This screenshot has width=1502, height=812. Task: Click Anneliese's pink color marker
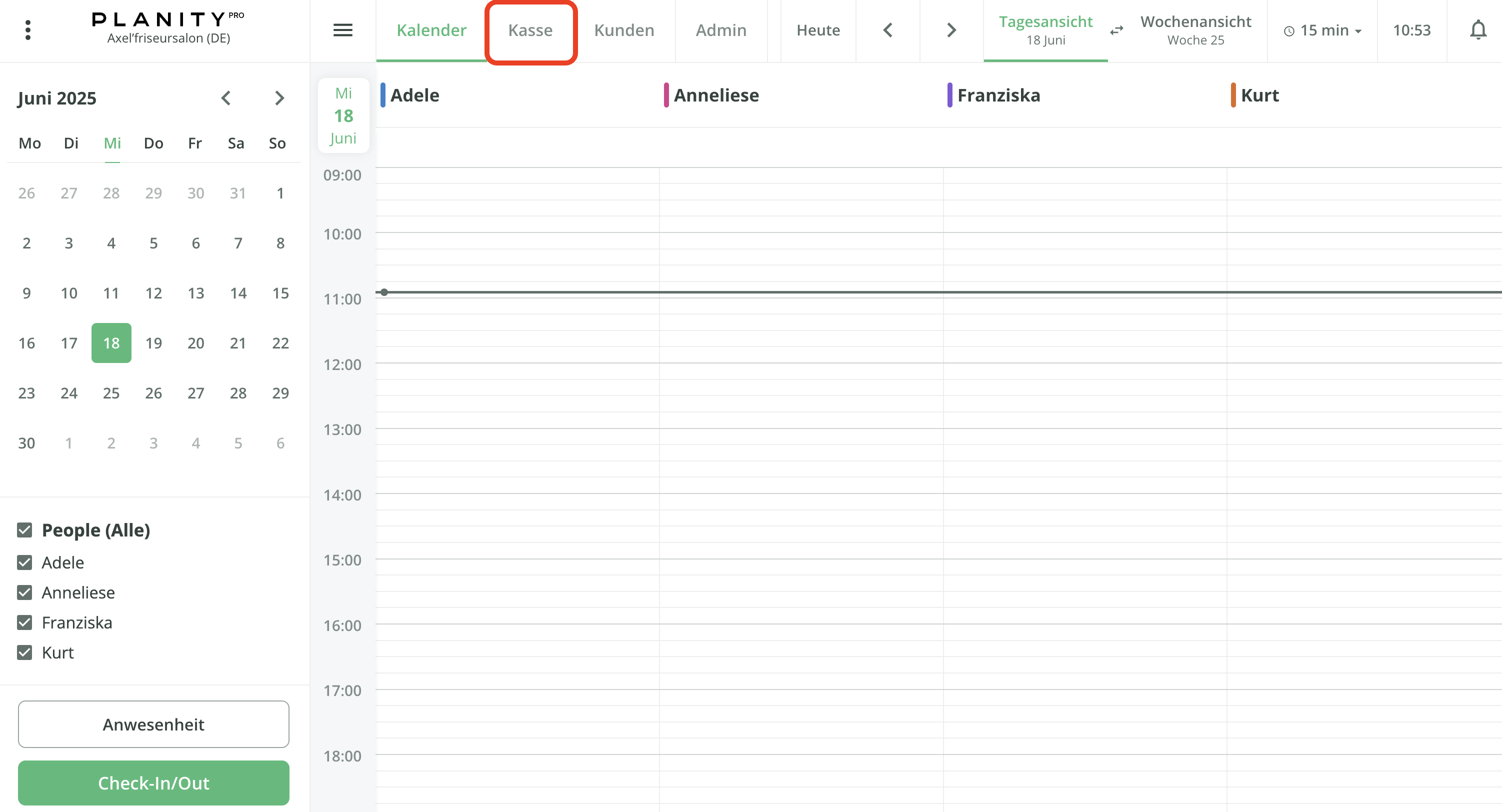pos(666,94)
